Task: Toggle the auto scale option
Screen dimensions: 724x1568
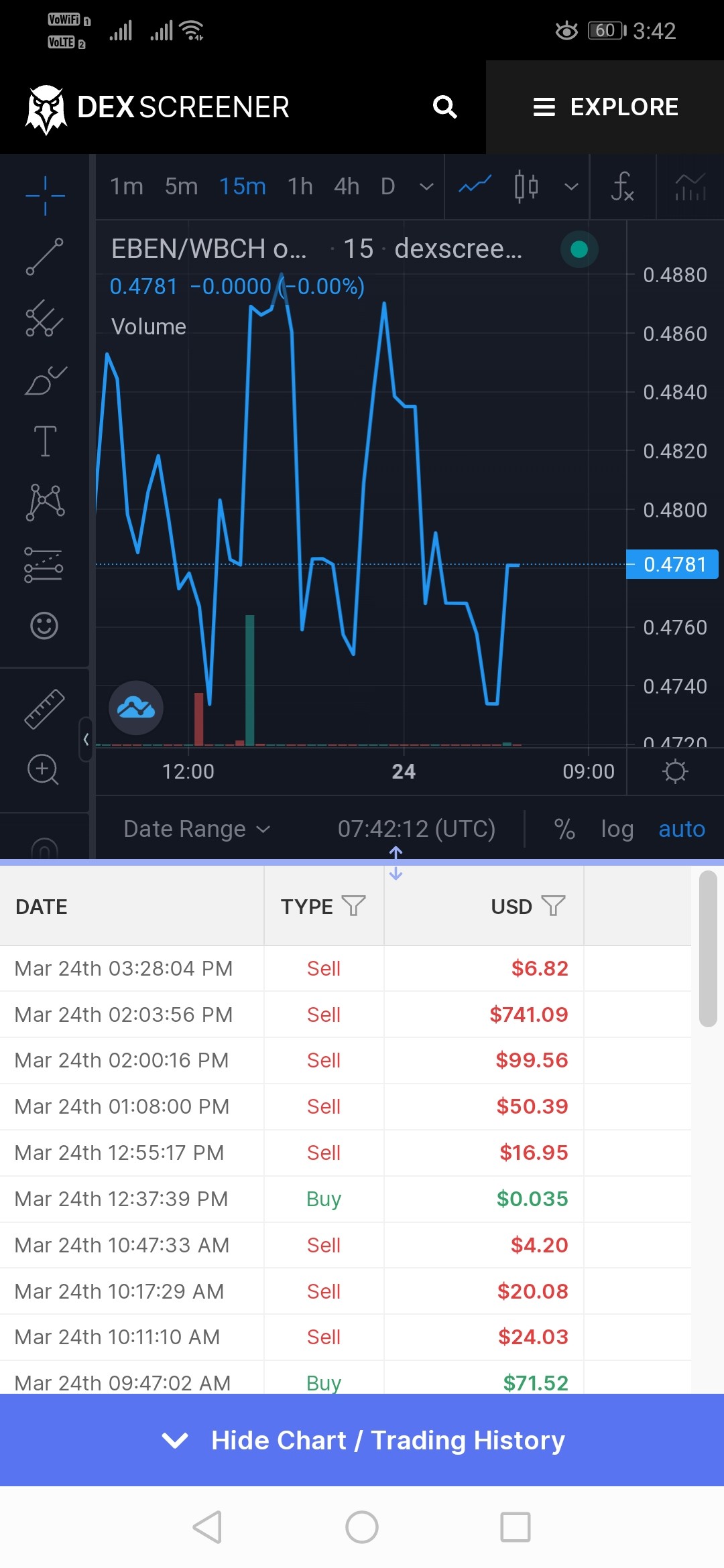Action: [682, 829]
